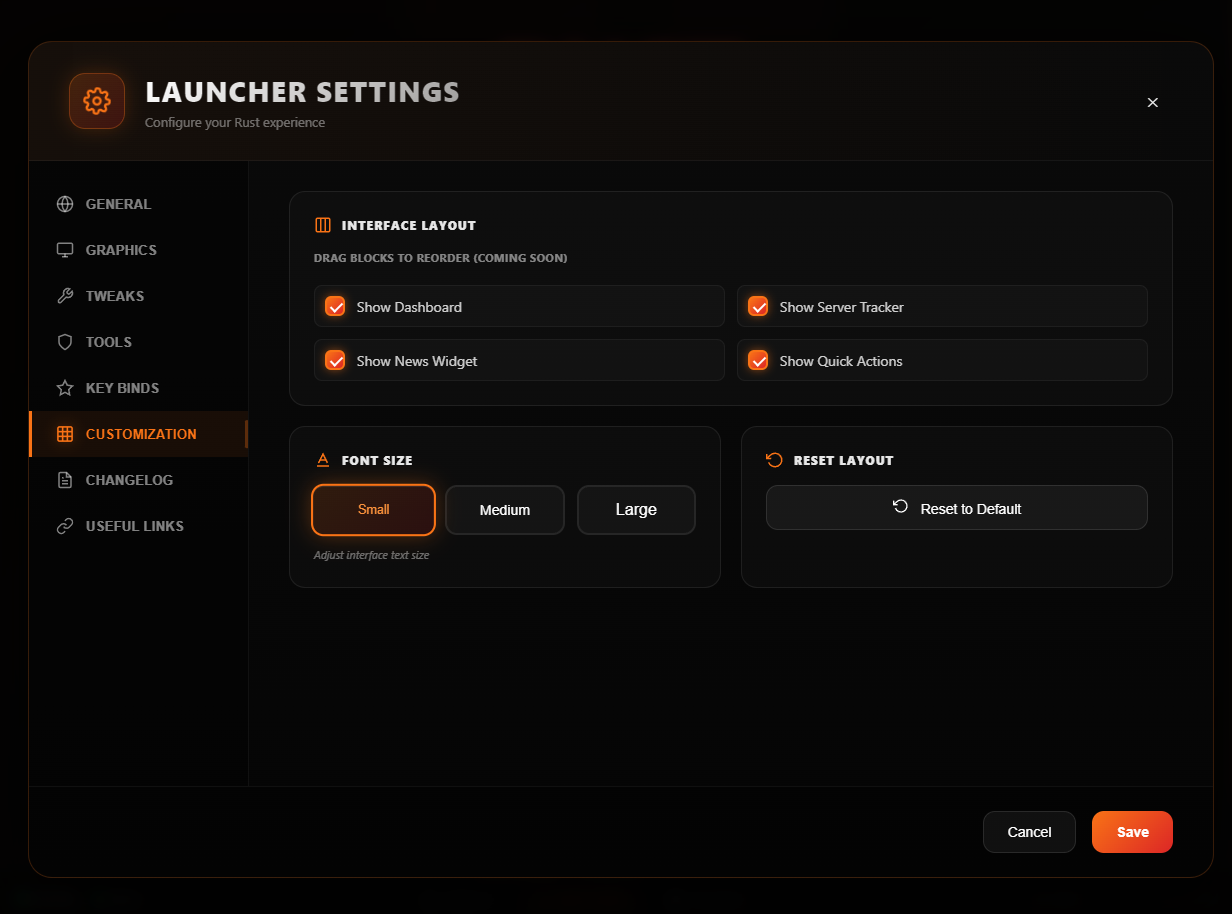The width and height of the screenshot is (1232, 914).
Task: Select the globe icon next to General
Action: [x=64, y=203]
